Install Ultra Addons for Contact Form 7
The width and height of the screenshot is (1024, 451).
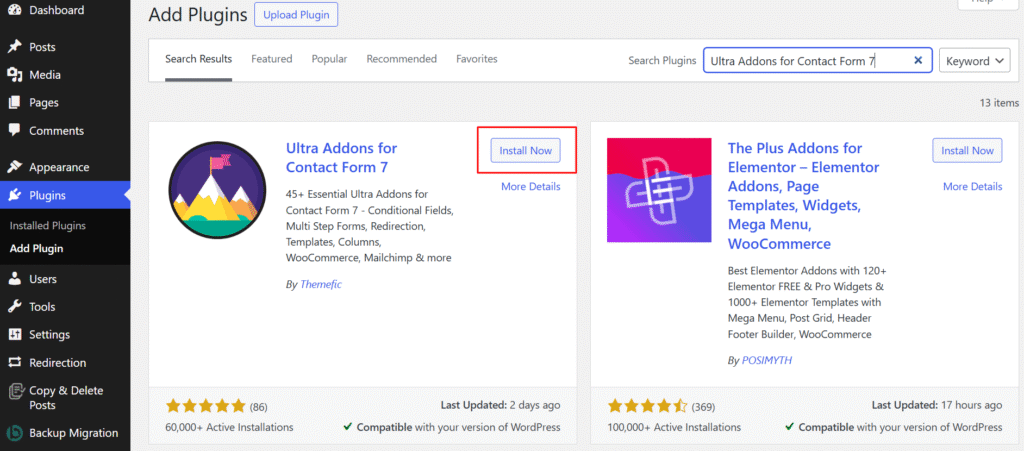coord(526,151)
